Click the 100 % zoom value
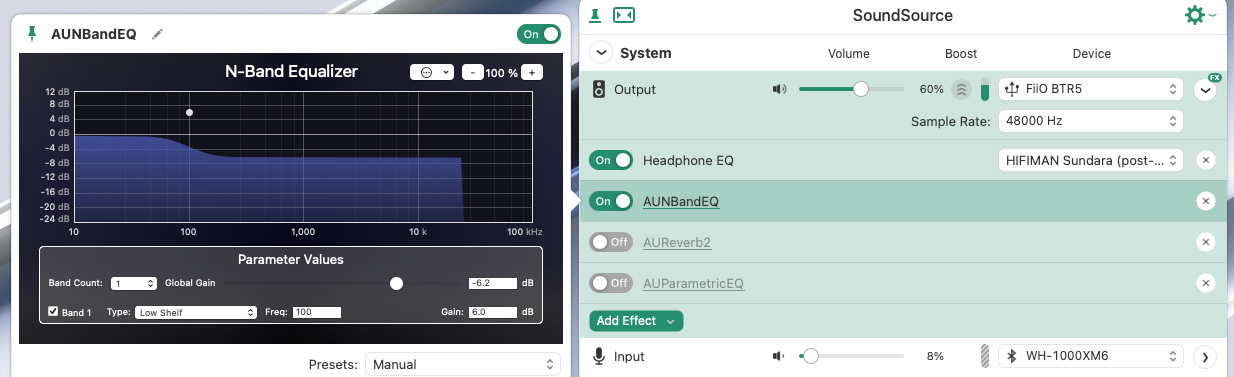Screen dimensions: 1234x377 click(502, 72)
